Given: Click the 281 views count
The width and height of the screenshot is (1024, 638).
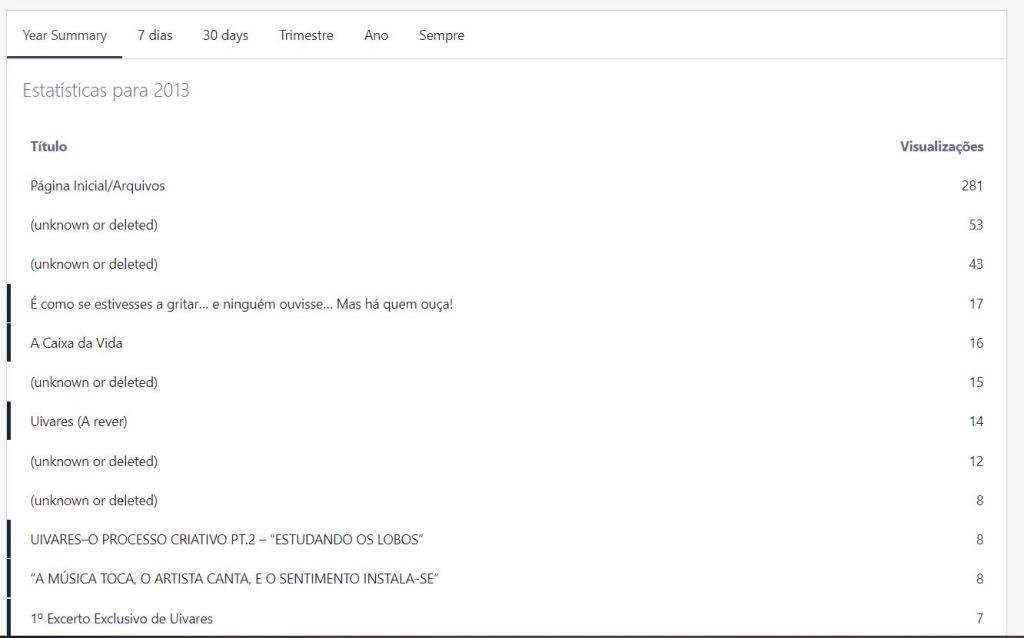Looking at the screenshot, I should tap(972, 186).
